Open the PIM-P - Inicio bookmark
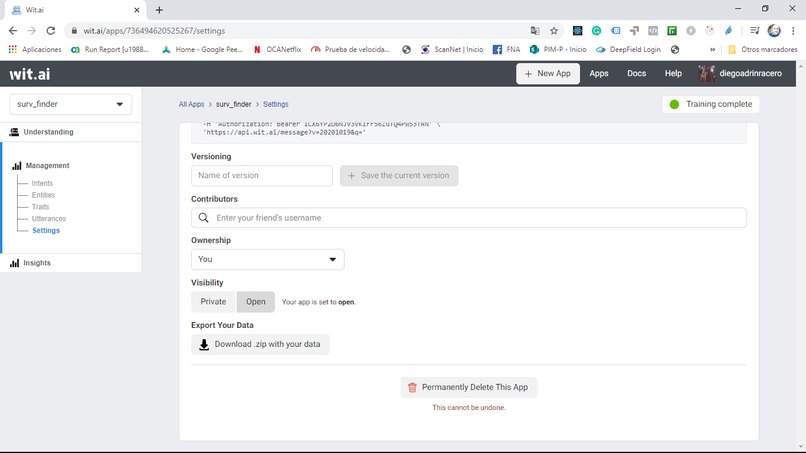Image resolution: width=806 pixels, height=453 pixels. coord(558,49)
